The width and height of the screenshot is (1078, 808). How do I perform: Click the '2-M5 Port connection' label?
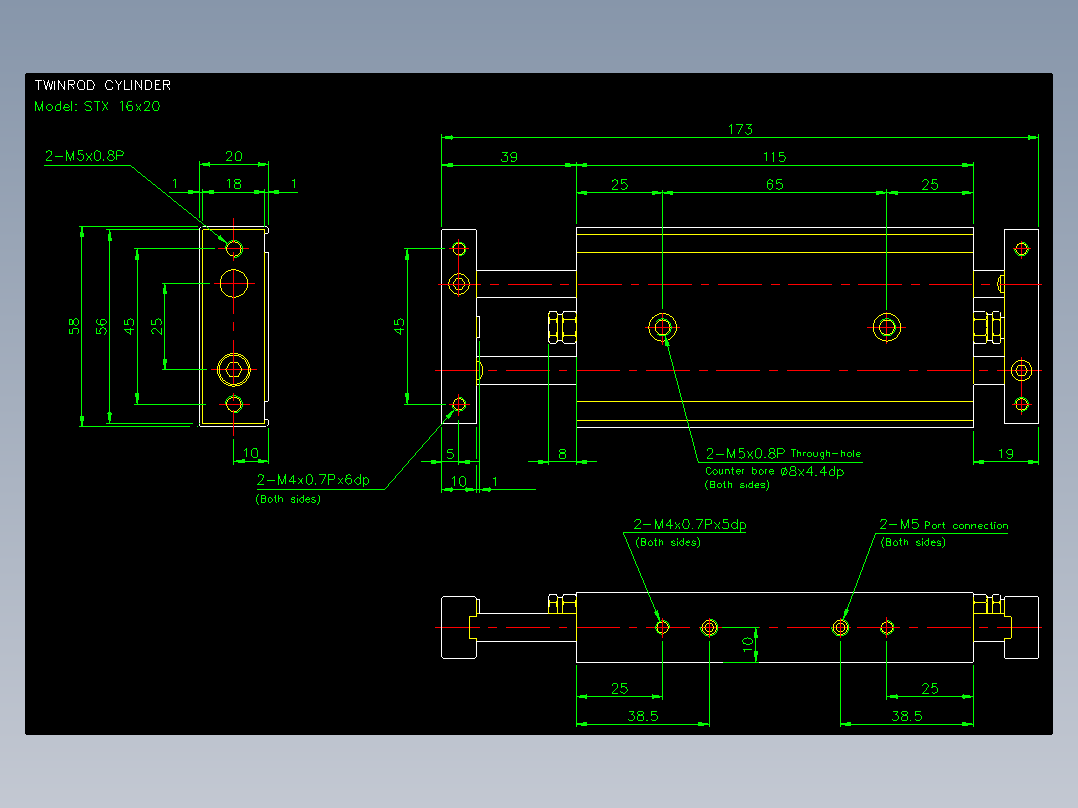point(944,525)
